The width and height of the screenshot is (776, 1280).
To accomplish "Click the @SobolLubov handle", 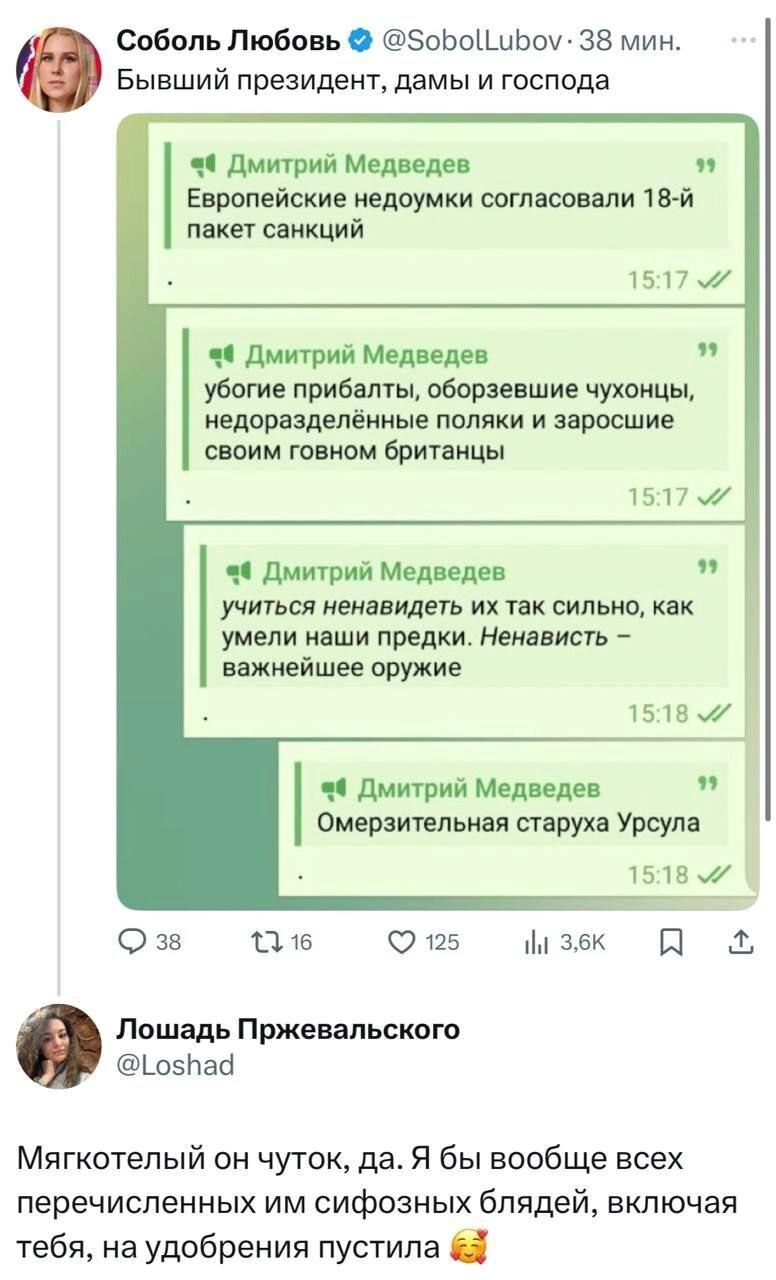I will 464,42.
